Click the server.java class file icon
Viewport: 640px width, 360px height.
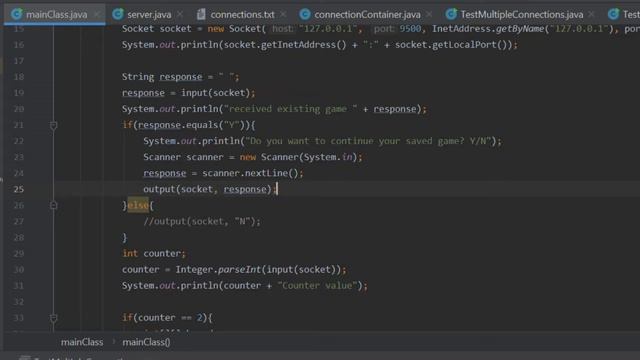(118, 14)
